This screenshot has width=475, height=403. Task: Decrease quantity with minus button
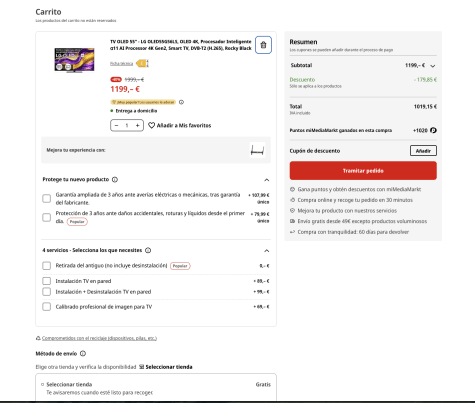coord(116,126)
